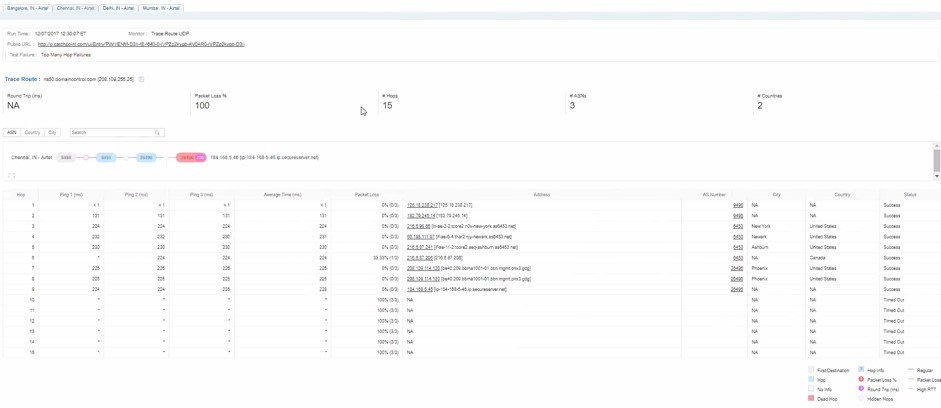941x408 pixels.
Task: Click the 'Trace Route UDP' monitor value
Action: pyautogui.click(x=170, y=34)
